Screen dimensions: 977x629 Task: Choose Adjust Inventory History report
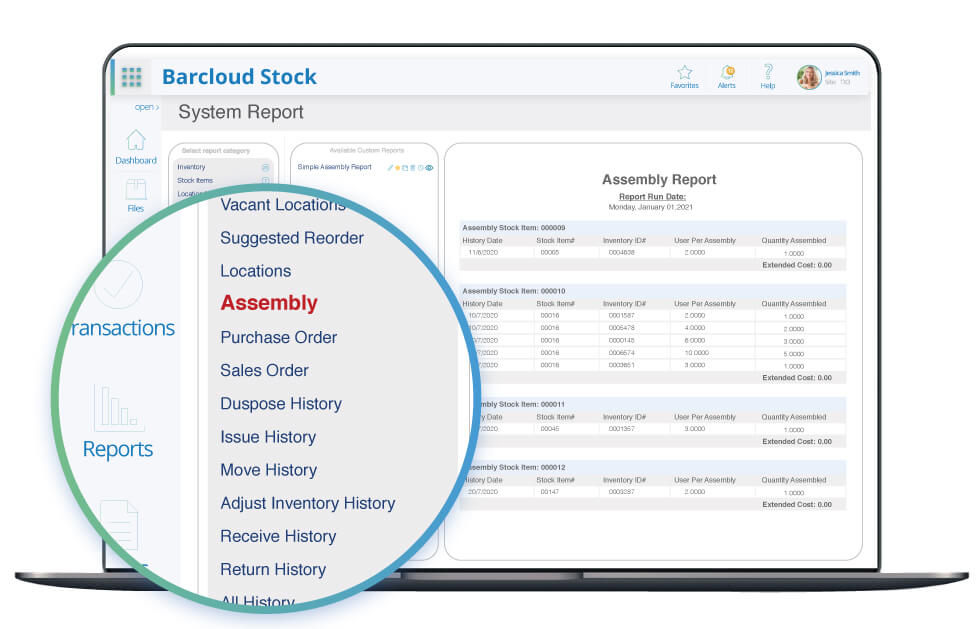click(x=308, y=503)
